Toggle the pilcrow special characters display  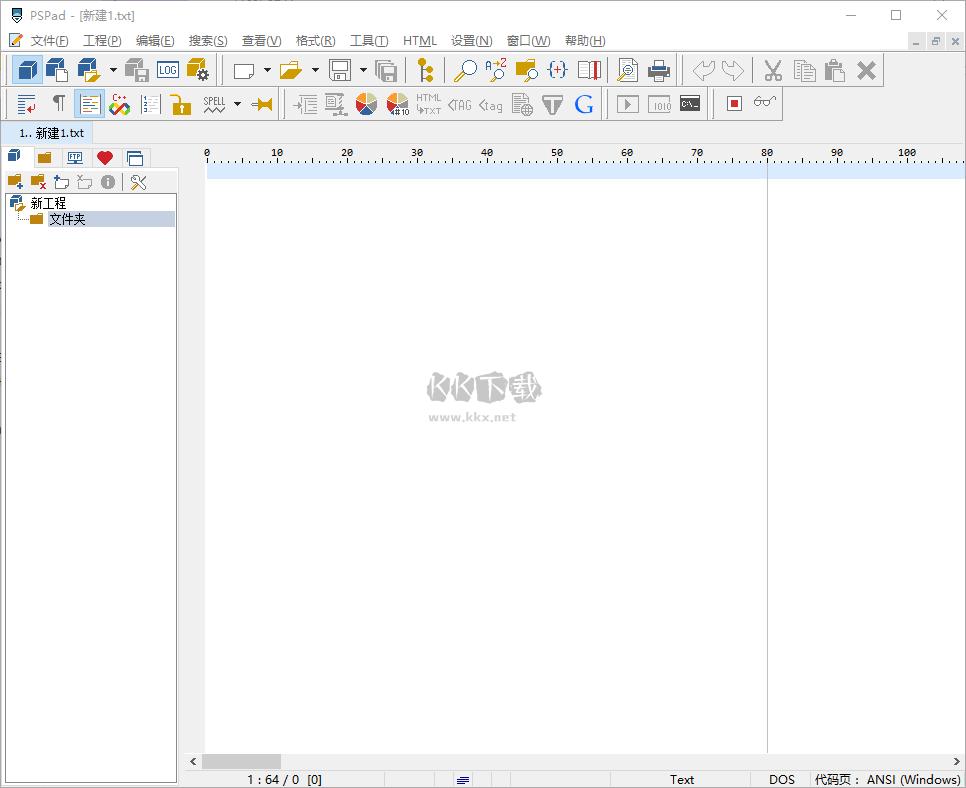pyautogui.click(x=59, y=103)
